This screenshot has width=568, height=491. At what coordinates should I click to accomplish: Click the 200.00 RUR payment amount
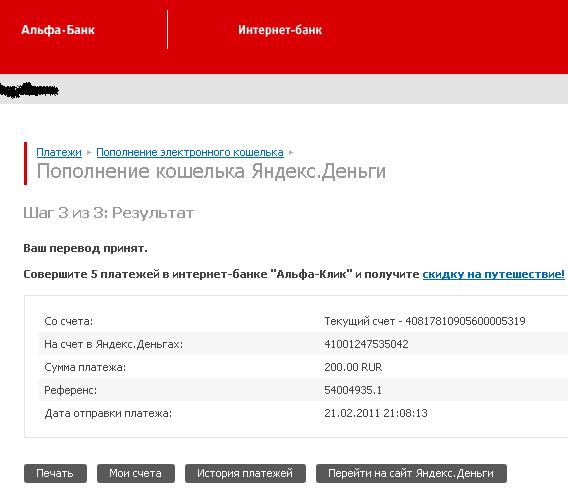pos(353,367)
